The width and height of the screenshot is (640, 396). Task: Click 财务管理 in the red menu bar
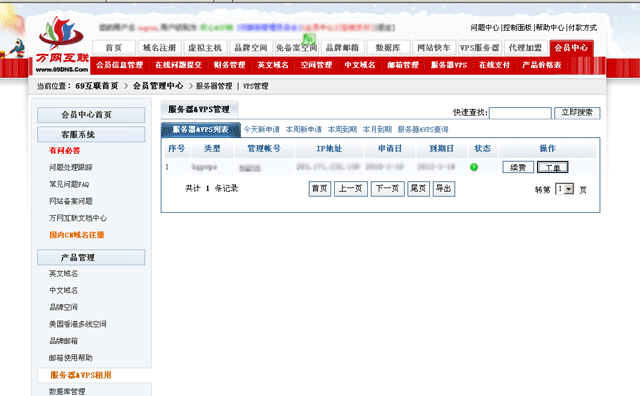tap(229, 65)
